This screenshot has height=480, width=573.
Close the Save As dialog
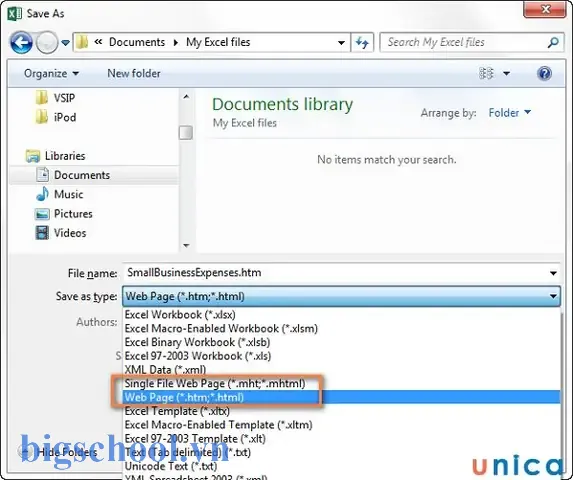pyautogui.click(x=545, y=9)
